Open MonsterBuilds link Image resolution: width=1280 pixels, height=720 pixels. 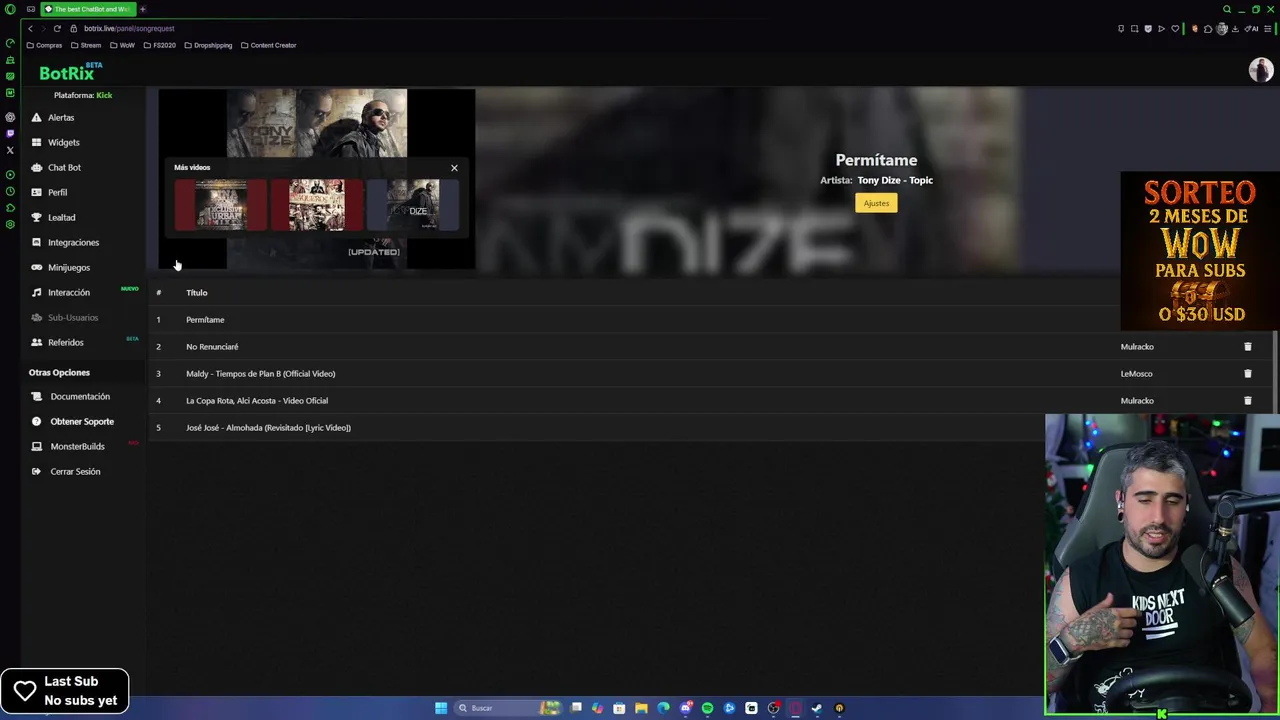coord(77,446)
